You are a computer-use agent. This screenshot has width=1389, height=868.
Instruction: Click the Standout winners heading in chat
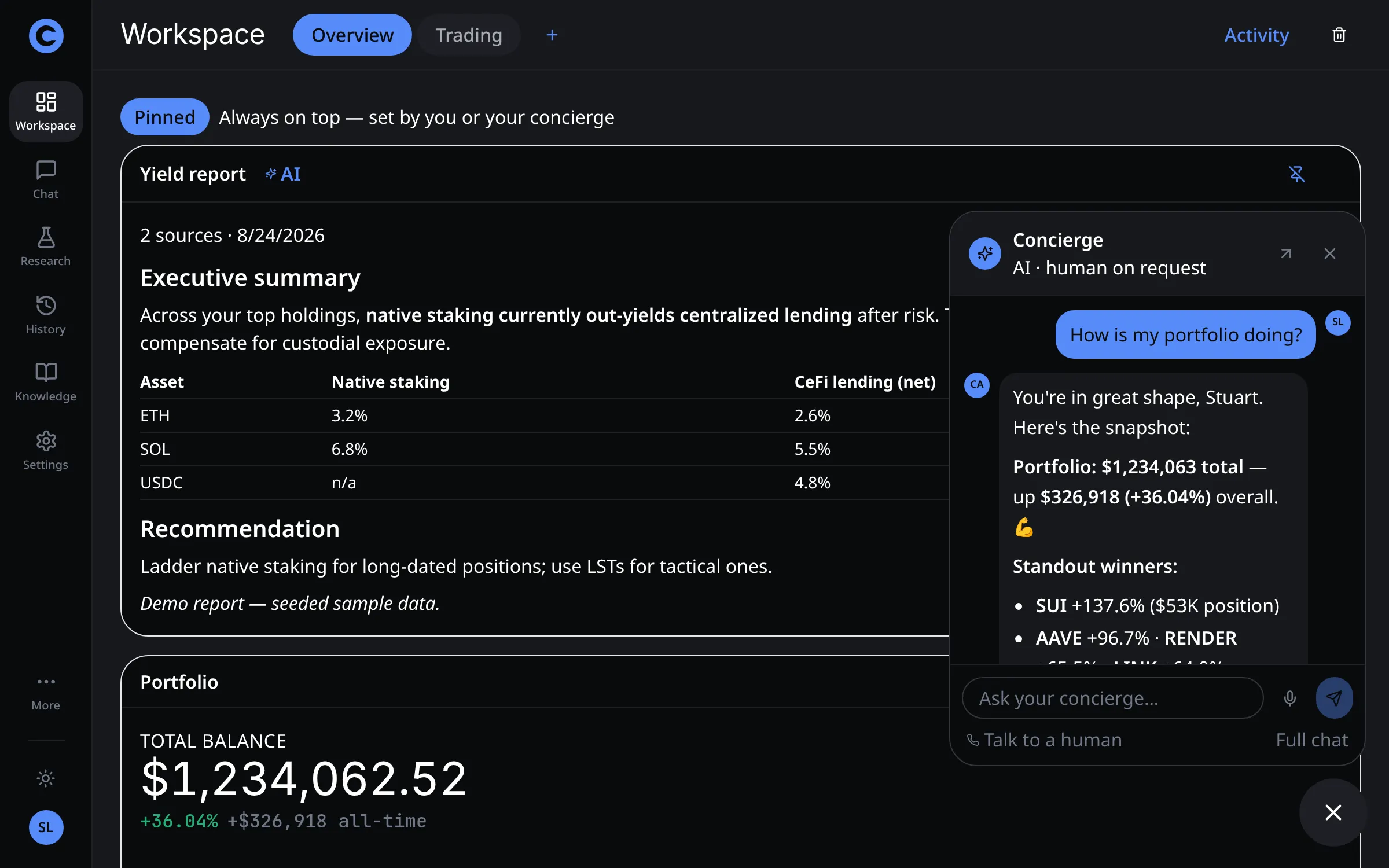click(x=1095, y=566)
